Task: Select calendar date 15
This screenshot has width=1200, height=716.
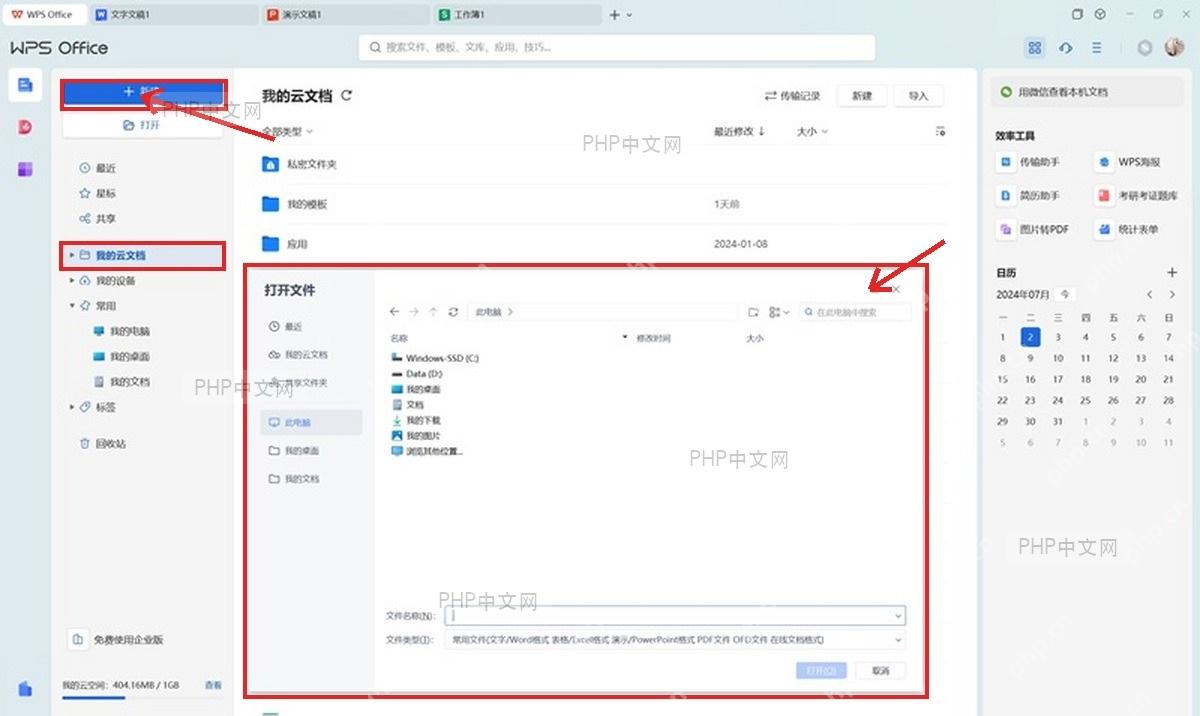Action: click(1003, 379)
